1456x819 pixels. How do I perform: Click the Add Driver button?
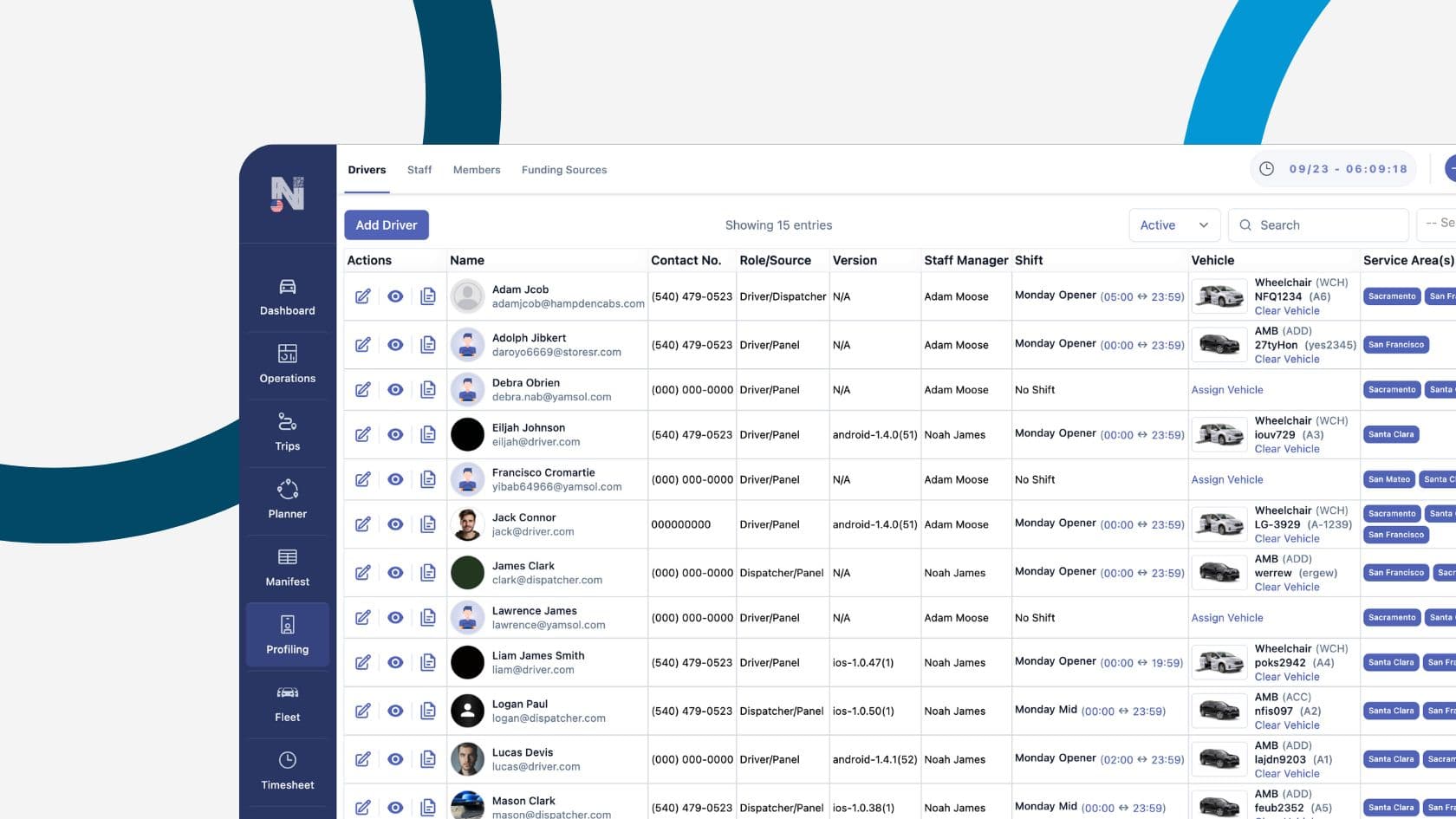(387, 225)
